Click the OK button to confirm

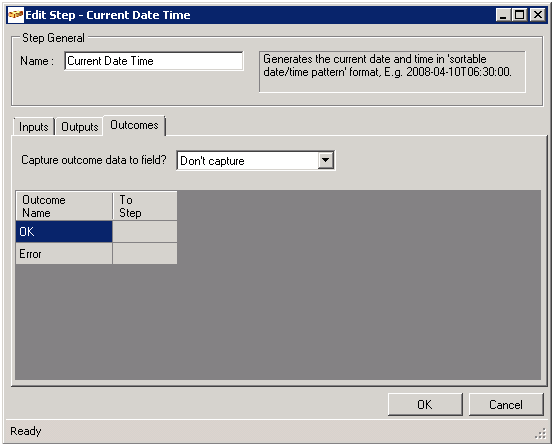425,405
